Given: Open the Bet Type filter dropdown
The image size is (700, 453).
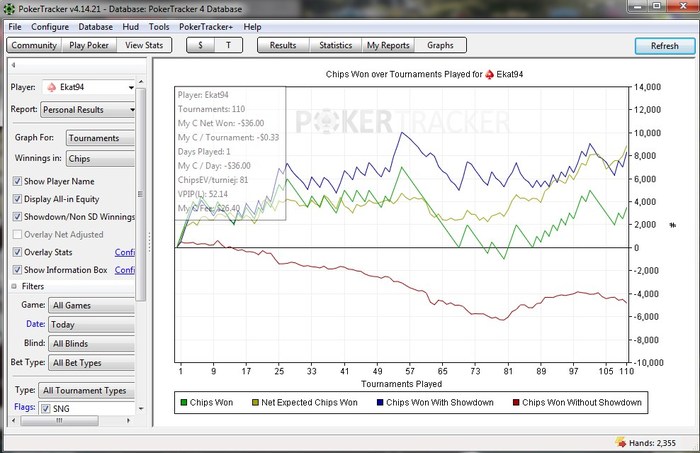Looking at the screenshot, I should 92,363.
